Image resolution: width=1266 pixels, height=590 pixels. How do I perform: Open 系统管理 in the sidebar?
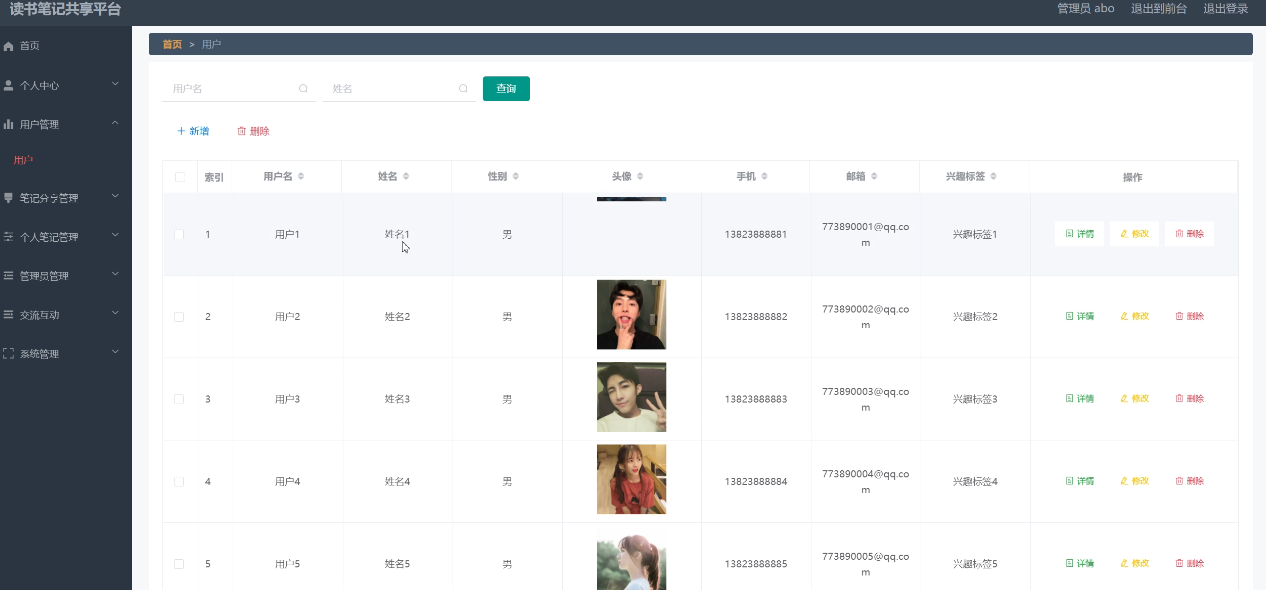(x=66, y=354)
